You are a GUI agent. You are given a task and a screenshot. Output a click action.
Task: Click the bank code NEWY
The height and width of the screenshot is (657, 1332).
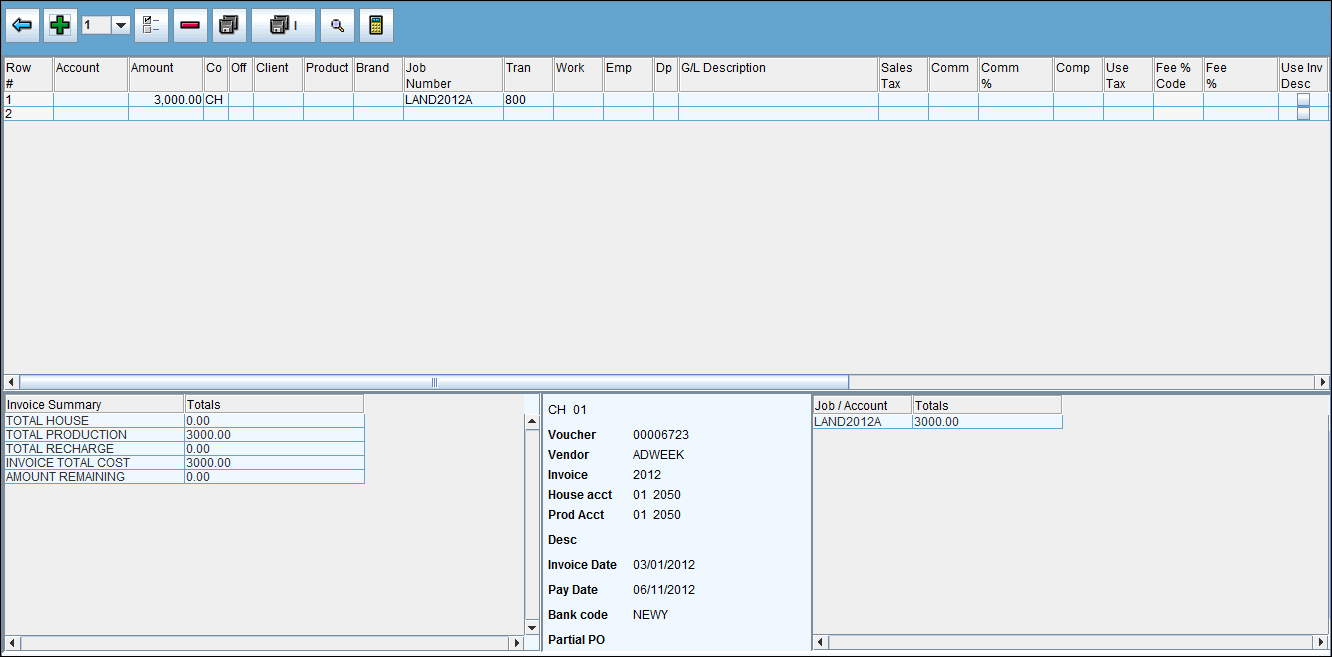[x=651, y=615]
